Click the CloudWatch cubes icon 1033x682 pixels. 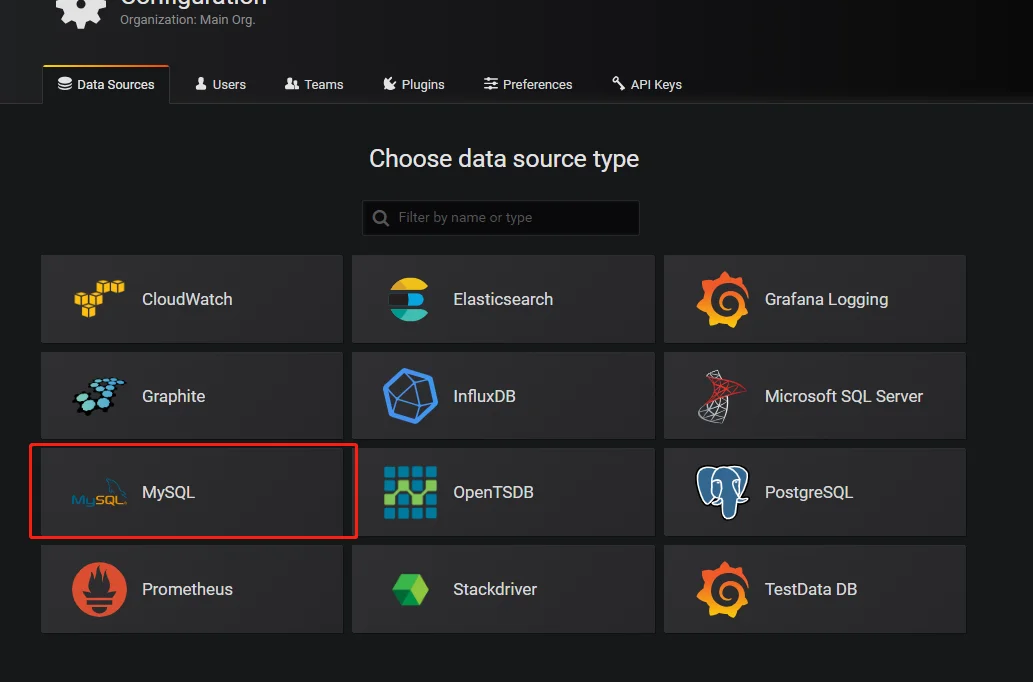[x=99, y=298]
